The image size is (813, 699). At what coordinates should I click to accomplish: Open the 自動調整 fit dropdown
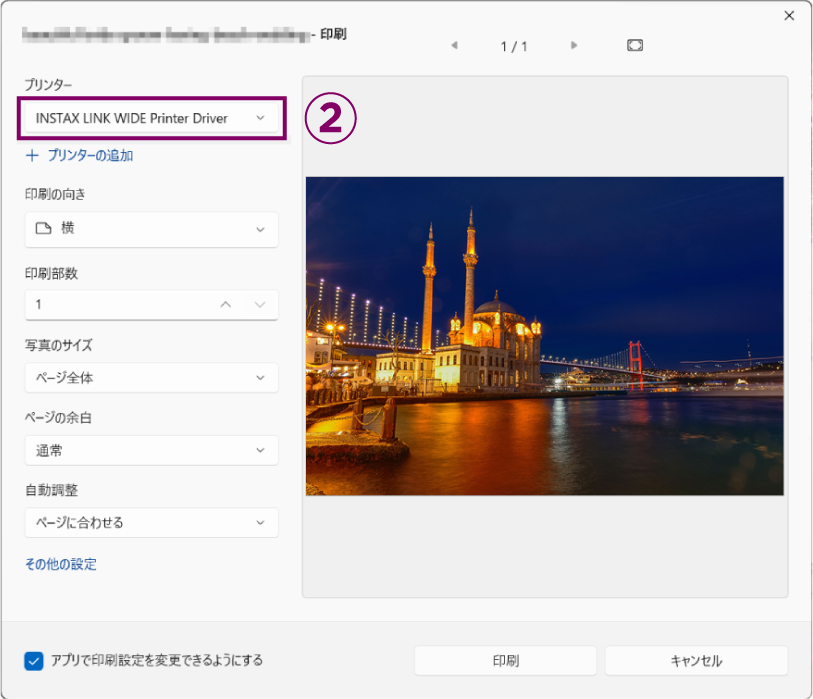click(x=151, y=522)
